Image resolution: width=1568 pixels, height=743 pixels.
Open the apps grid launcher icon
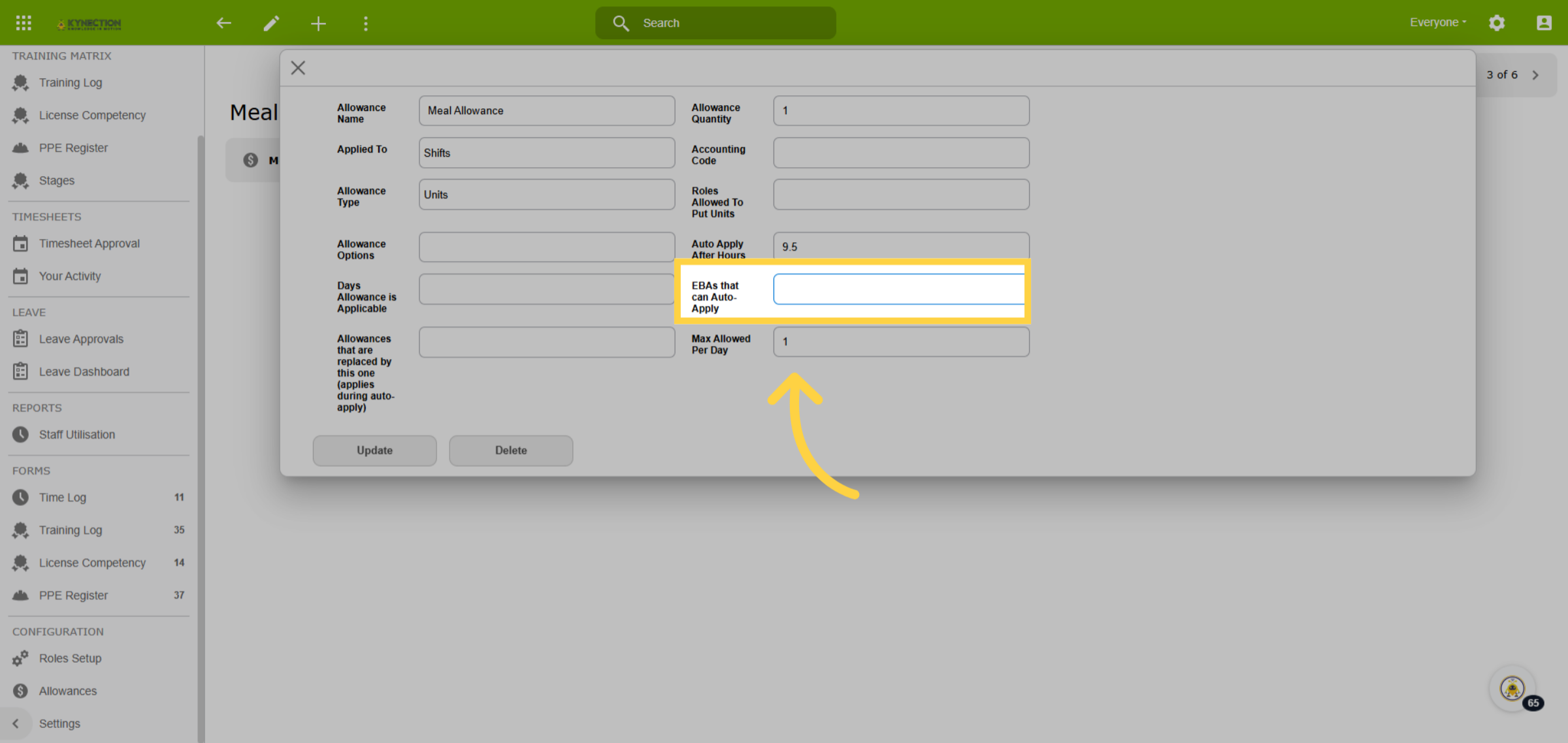(x=24, y=23)
